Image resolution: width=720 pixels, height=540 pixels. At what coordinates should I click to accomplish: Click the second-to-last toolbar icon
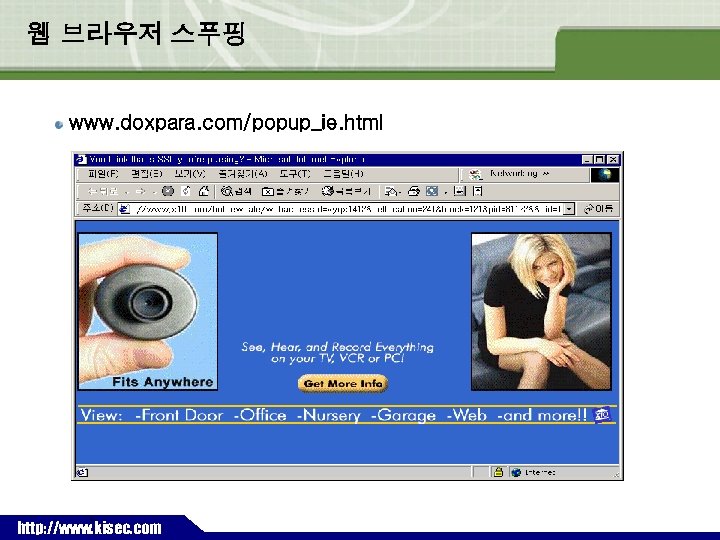[460, 191]
